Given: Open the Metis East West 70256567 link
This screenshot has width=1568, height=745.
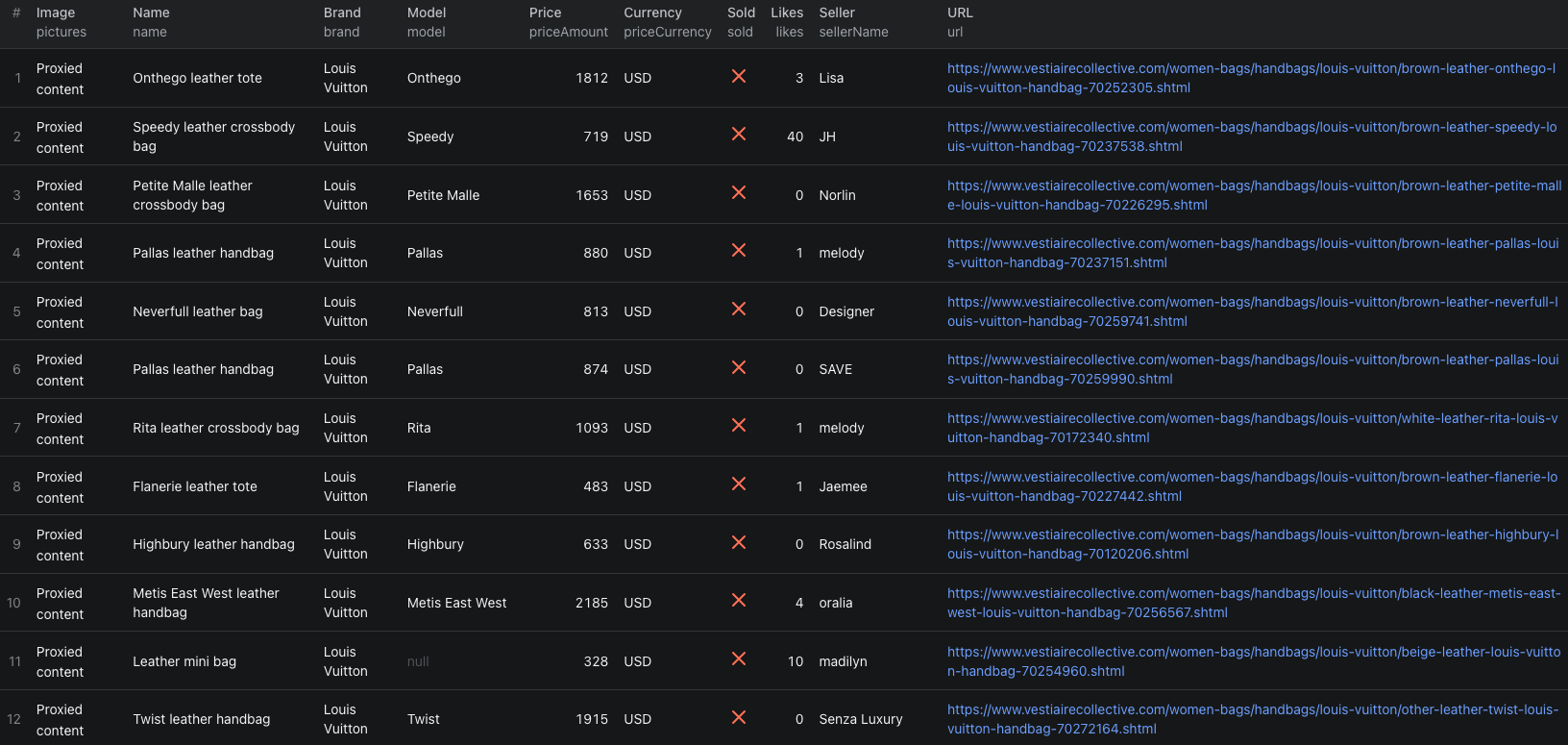Looking at the screenshot, I should [x=1254, y=603].
